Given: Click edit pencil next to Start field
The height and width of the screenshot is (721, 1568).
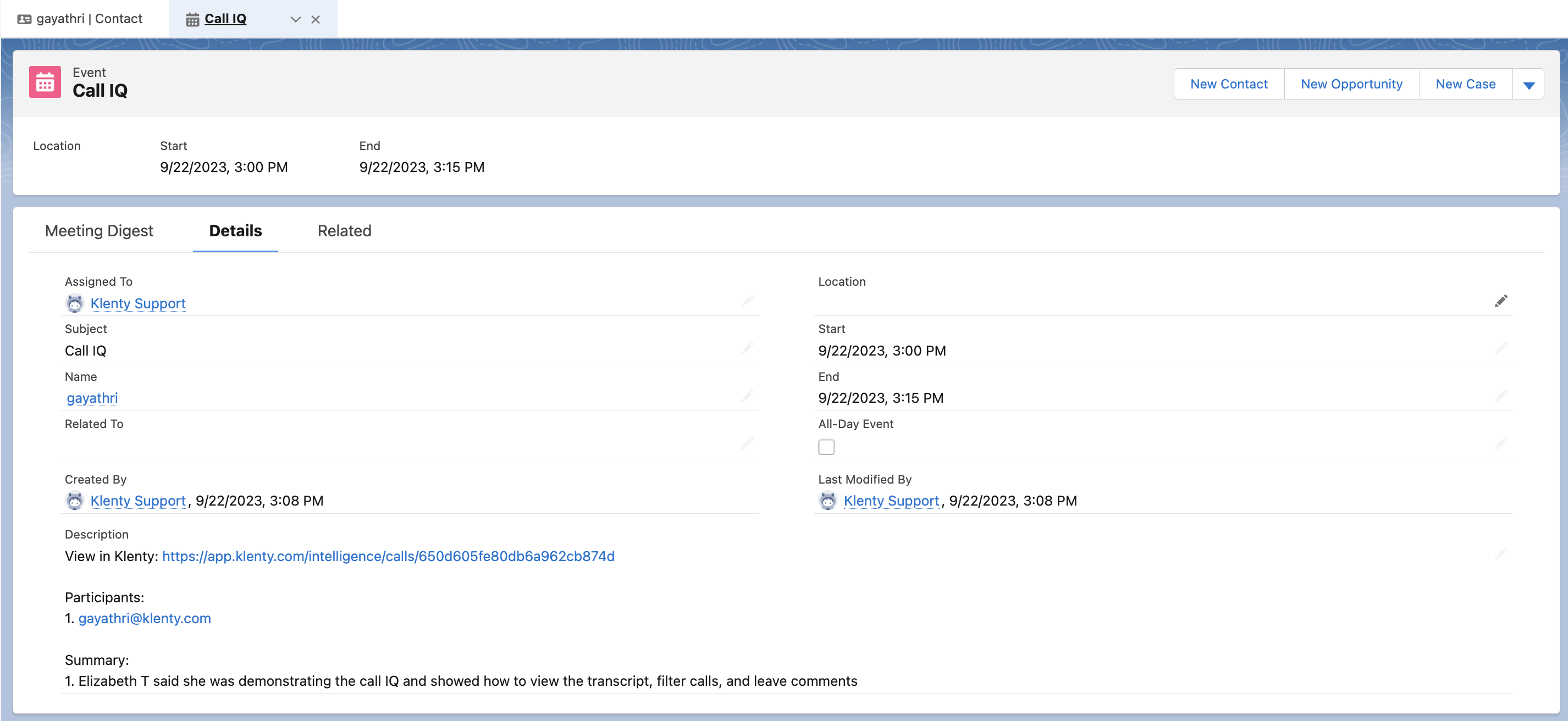Looking at the screenshot, I should tap(1500, 348).
